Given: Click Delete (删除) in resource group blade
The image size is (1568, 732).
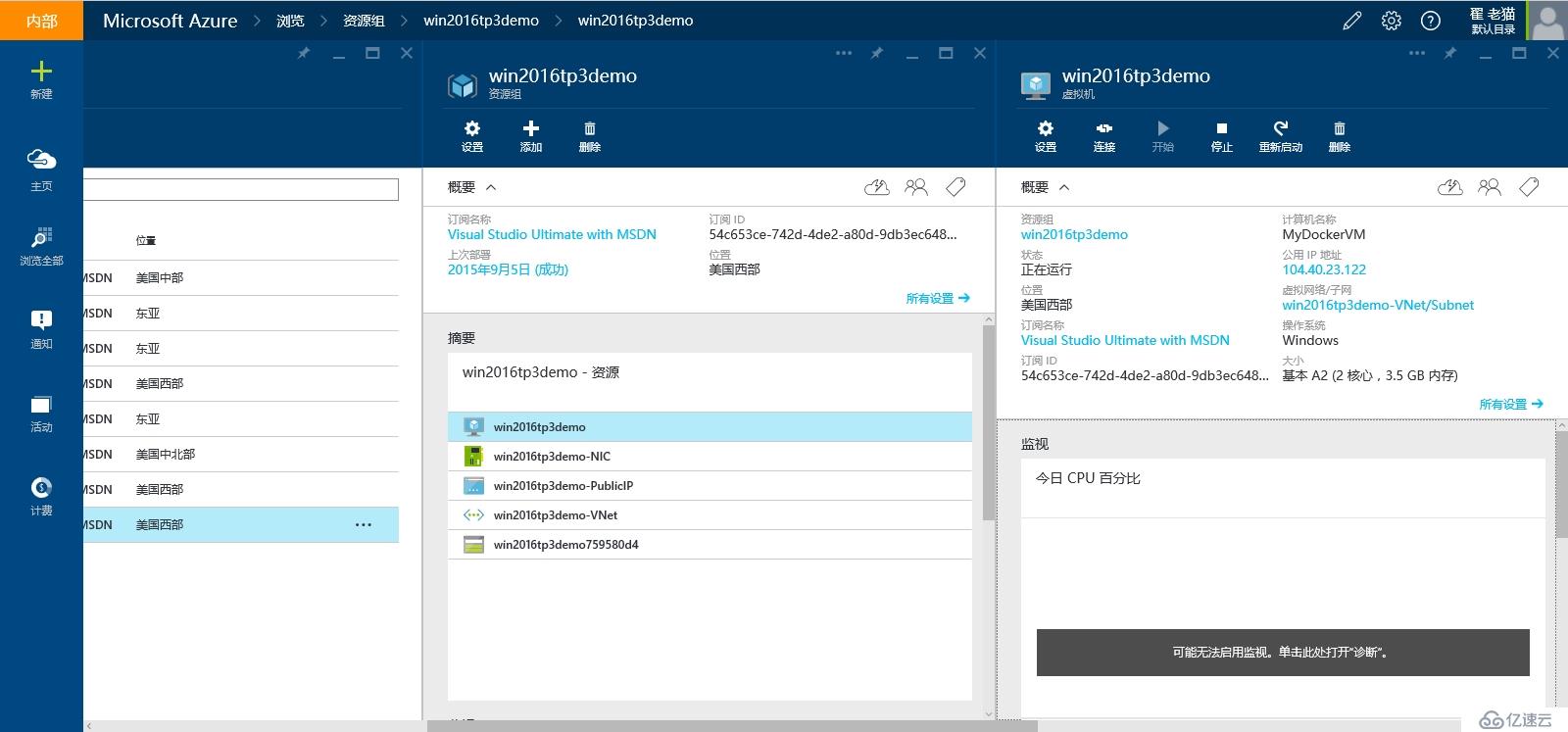Looking at the screenshot, I should pyautogui.click(x=590, y=136).
